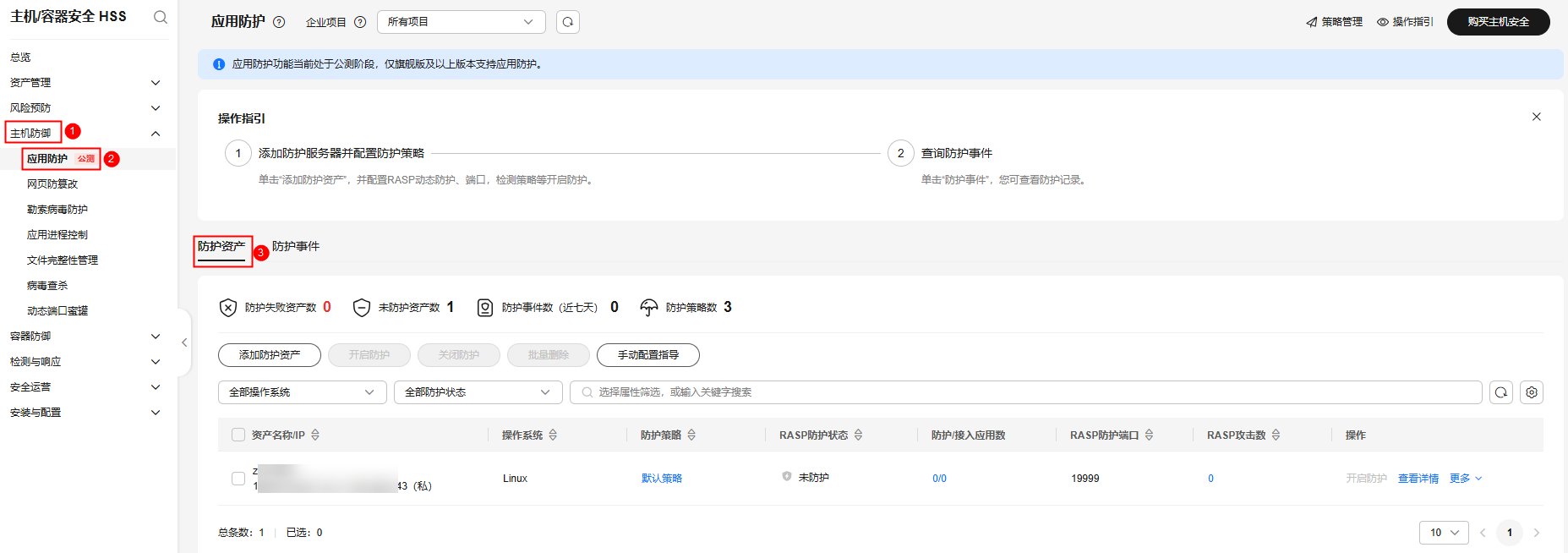
Task: Switch to the 防护事件 tab
Action: (296, 246)
